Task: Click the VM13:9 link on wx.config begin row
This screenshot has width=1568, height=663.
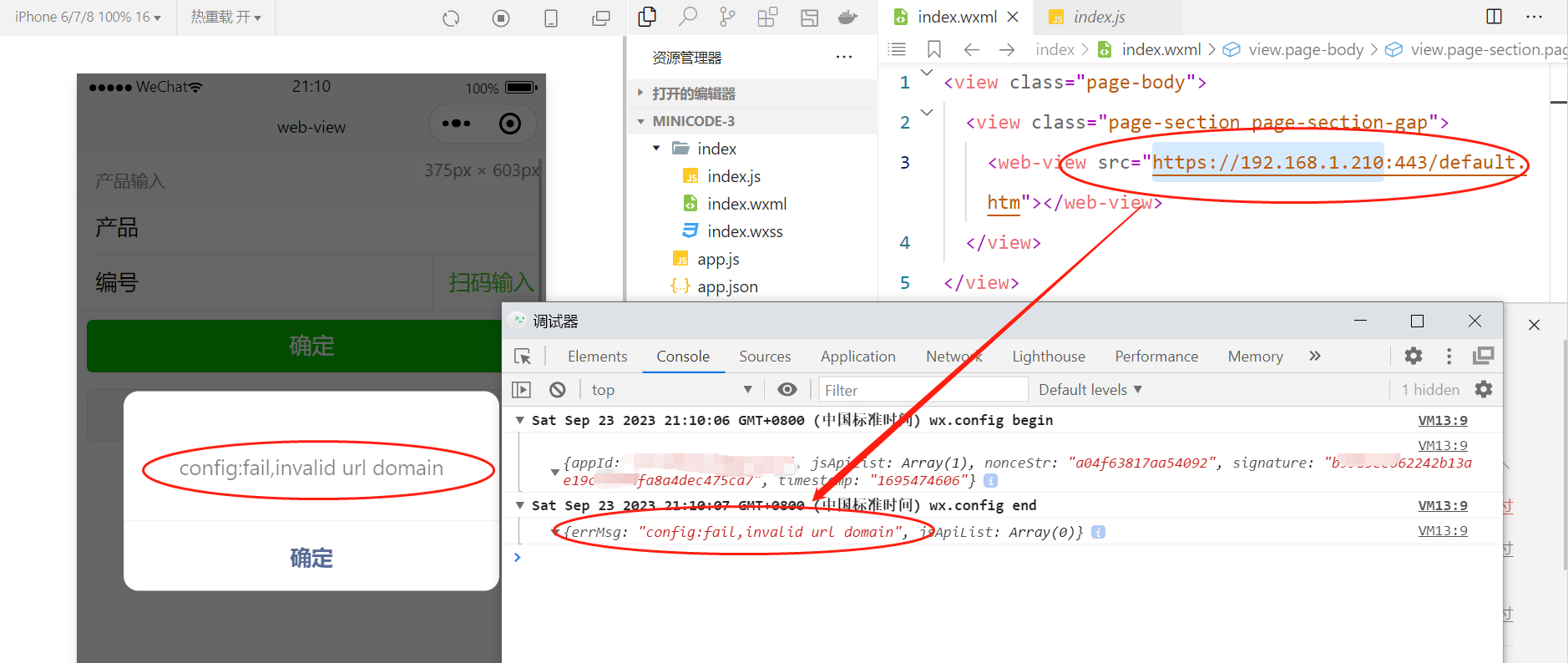Action: [1442, 420]
